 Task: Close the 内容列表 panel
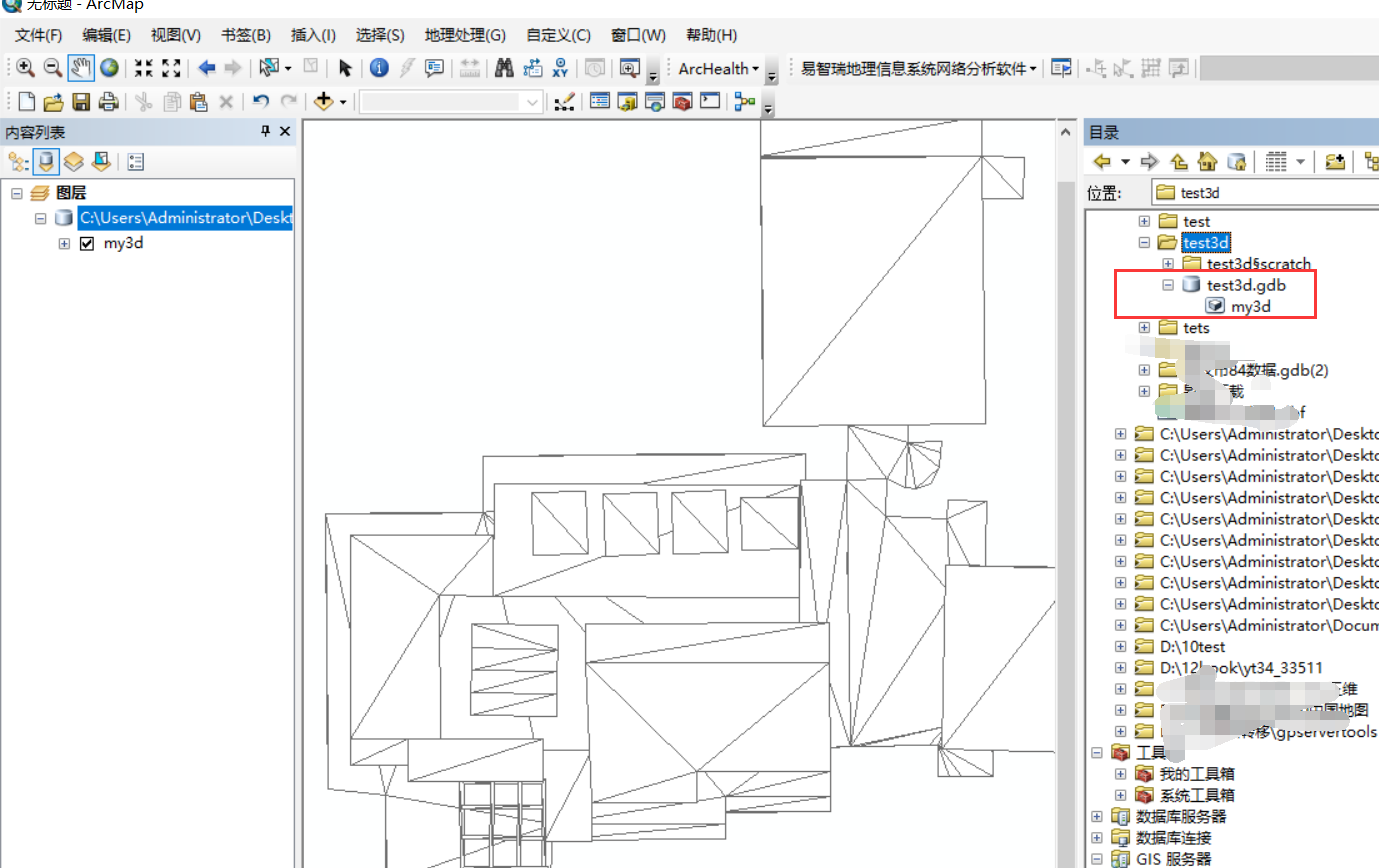tap(285, 131)
